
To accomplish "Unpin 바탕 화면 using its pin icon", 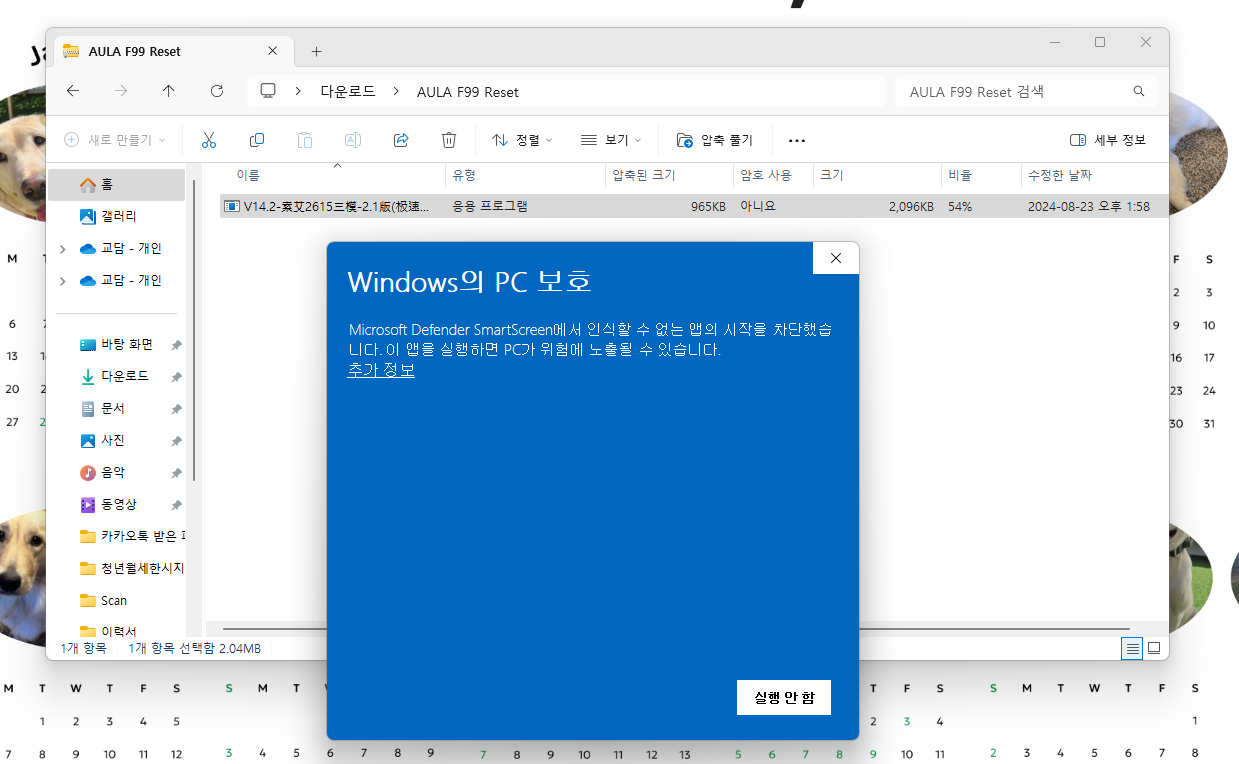I will 176,345.
